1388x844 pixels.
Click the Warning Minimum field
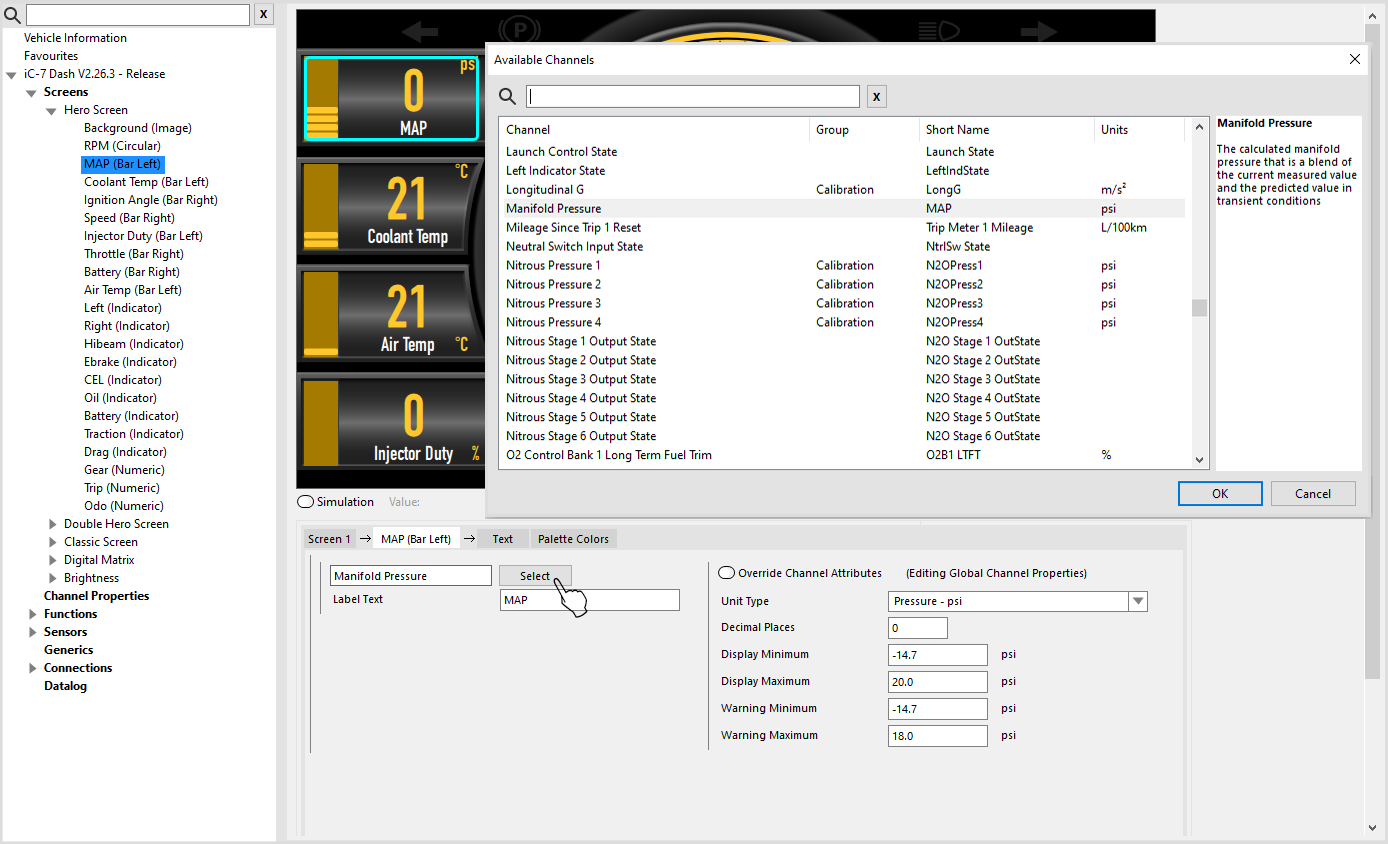938,709
